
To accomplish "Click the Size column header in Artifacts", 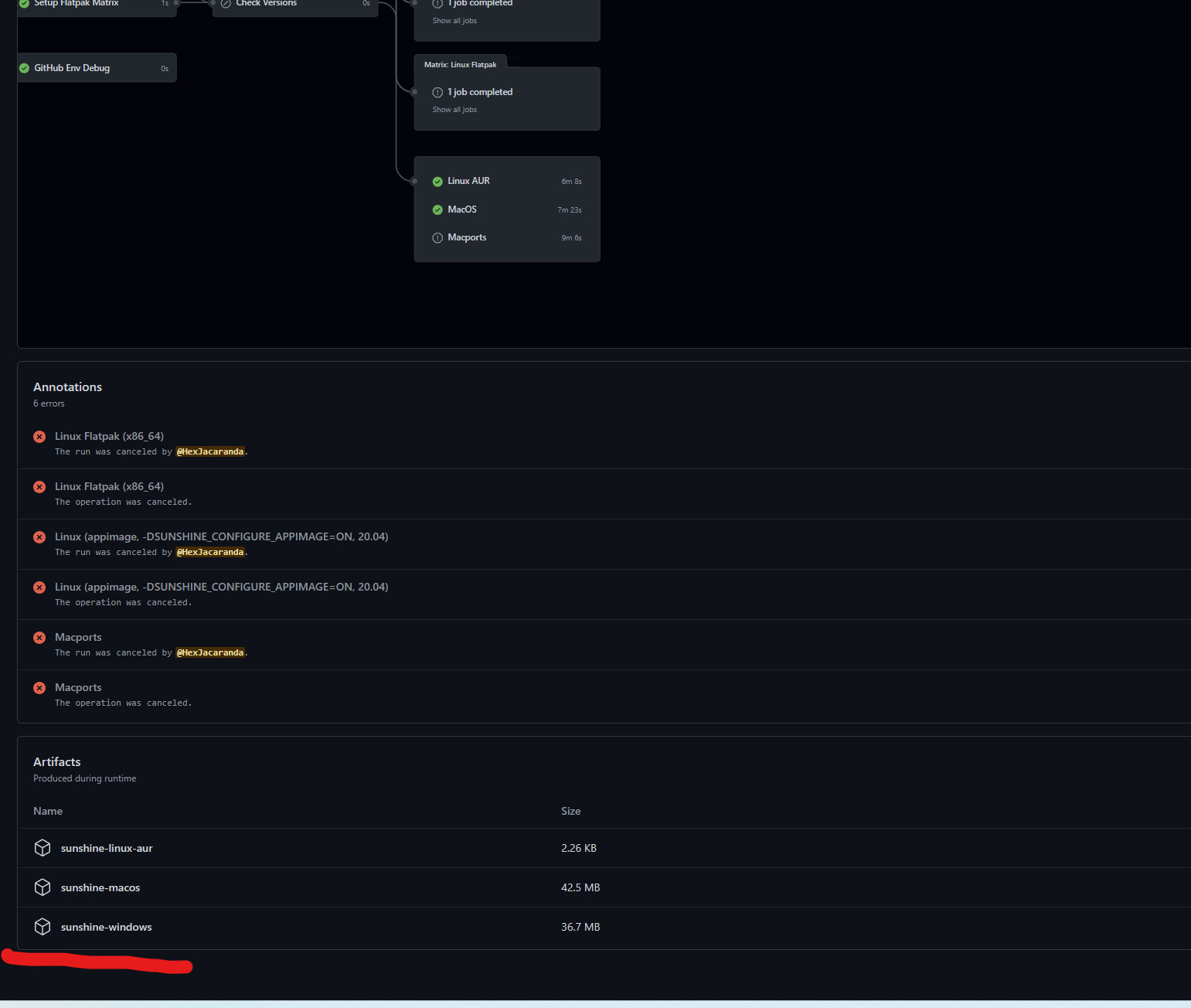I will click(x=570, y=811).
